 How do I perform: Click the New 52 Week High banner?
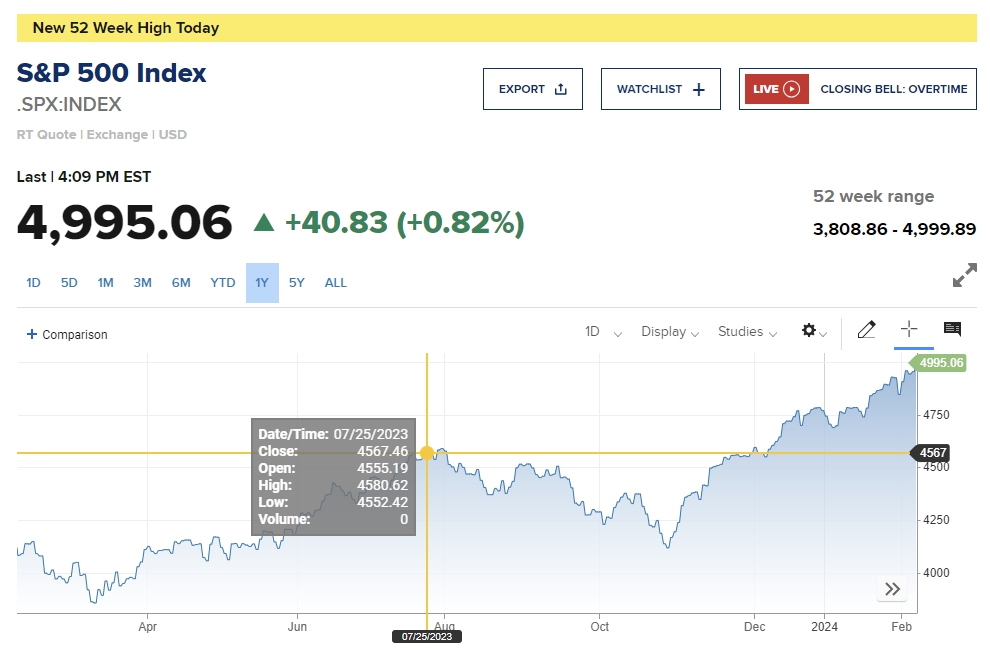coord(496,28)
